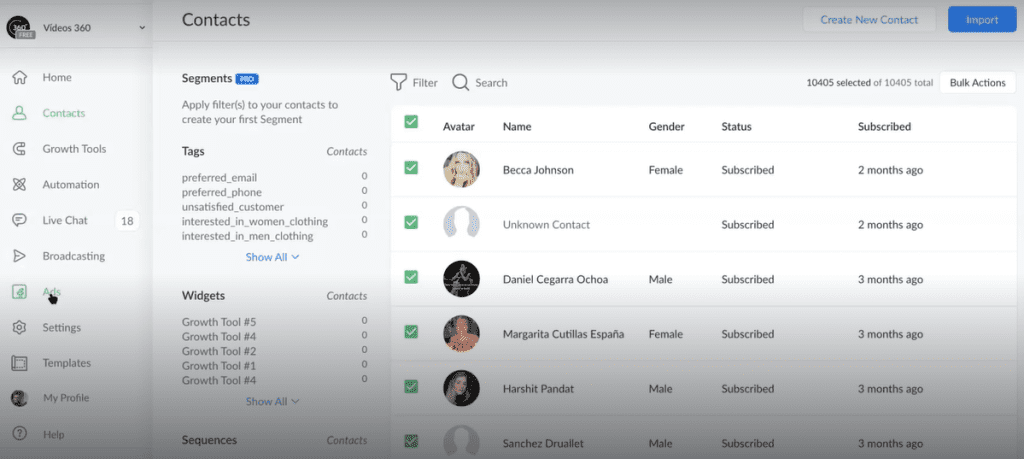The height and width of the screenshot is (459, 1024).
Task: Uncheck Harshit Pandat's checkbox
Action: (x=411, y=387)
